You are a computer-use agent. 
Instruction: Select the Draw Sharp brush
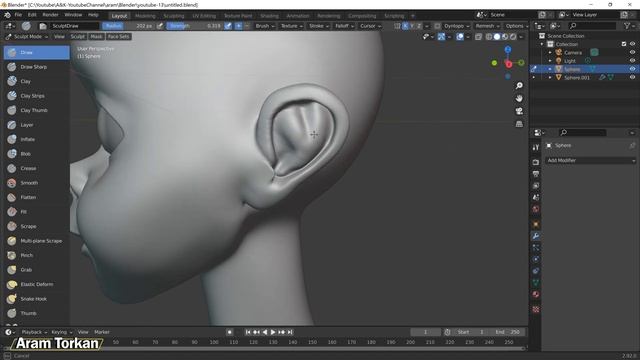click(36, 67)
